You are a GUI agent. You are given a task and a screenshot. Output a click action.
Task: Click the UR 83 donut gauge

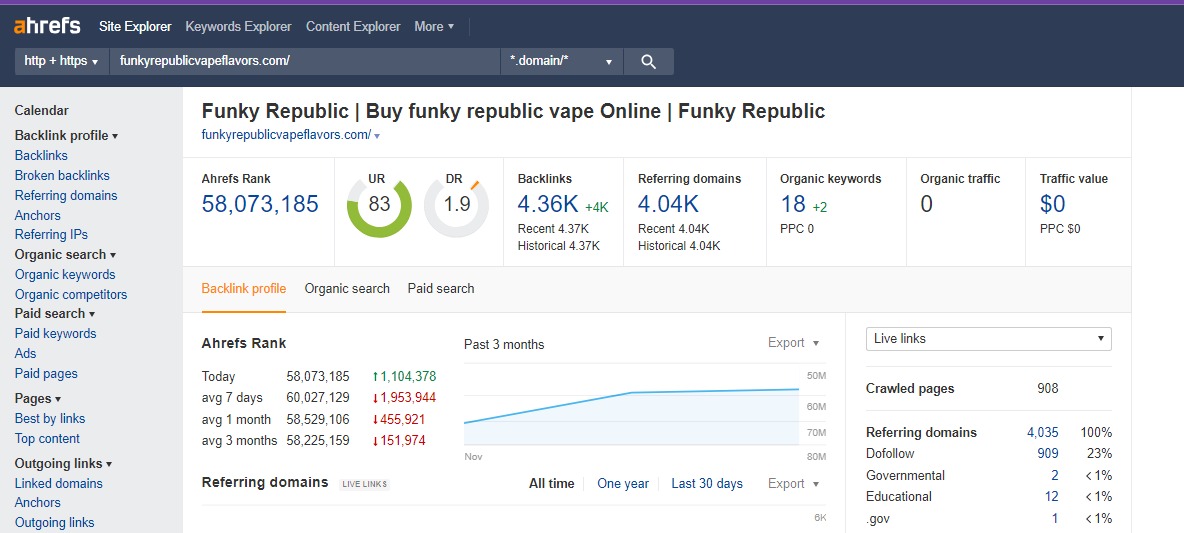coord(379,205)
